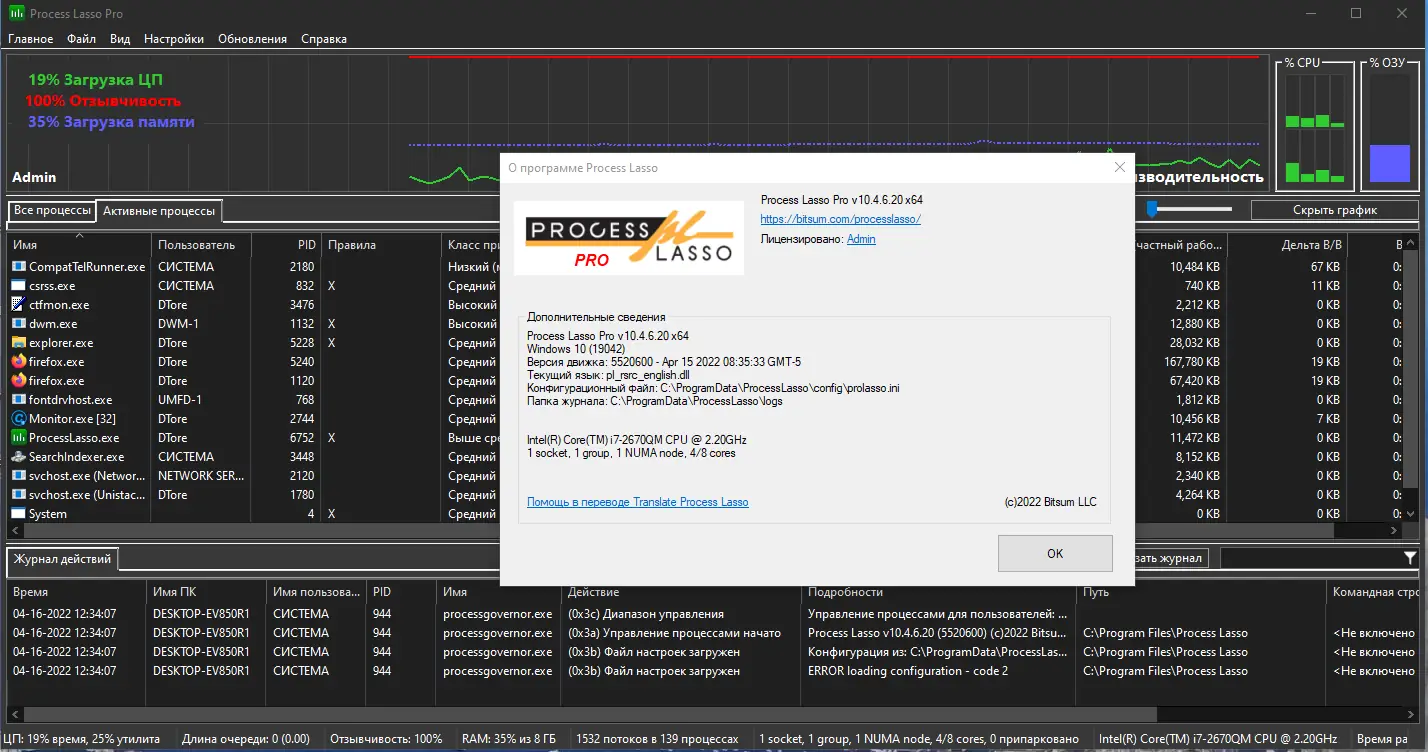Select the fontdrvhost.exe process icon
Image resolution: width=1428 pixels, height=752 pixels.
point(19,400)
